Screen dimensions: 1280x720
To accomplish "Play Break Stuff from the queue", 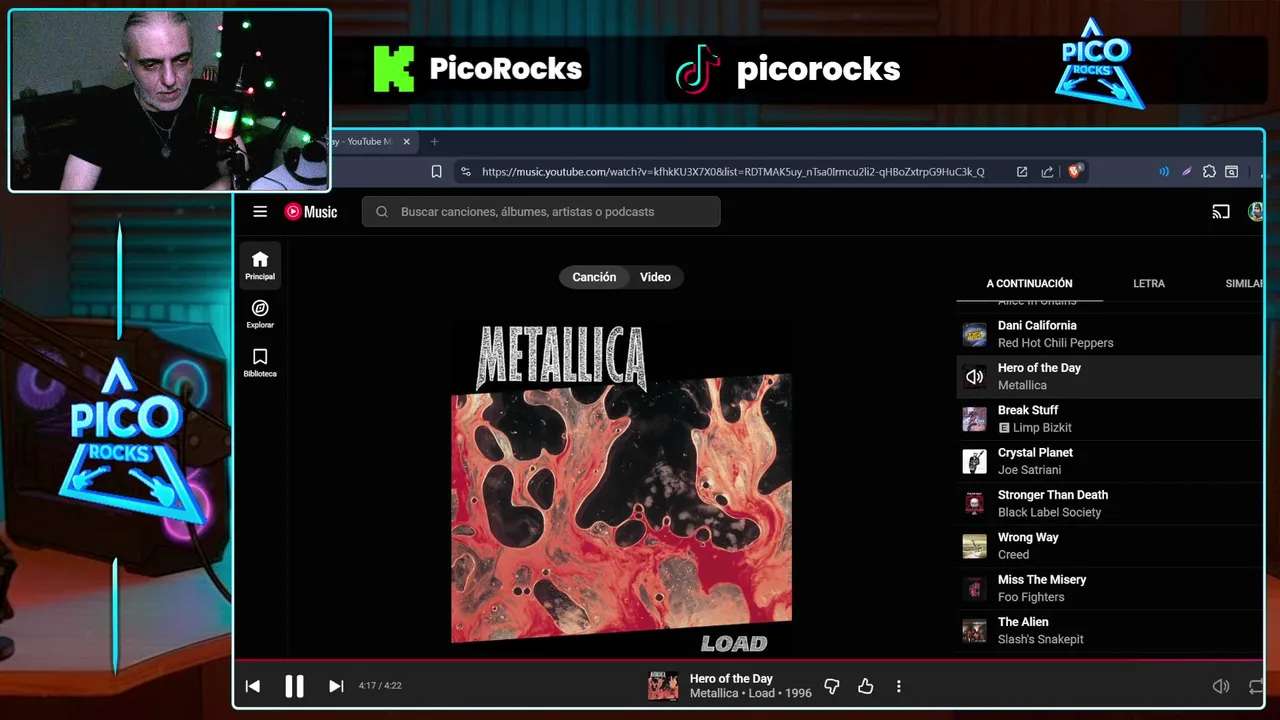I will (x=1110, y=419).
